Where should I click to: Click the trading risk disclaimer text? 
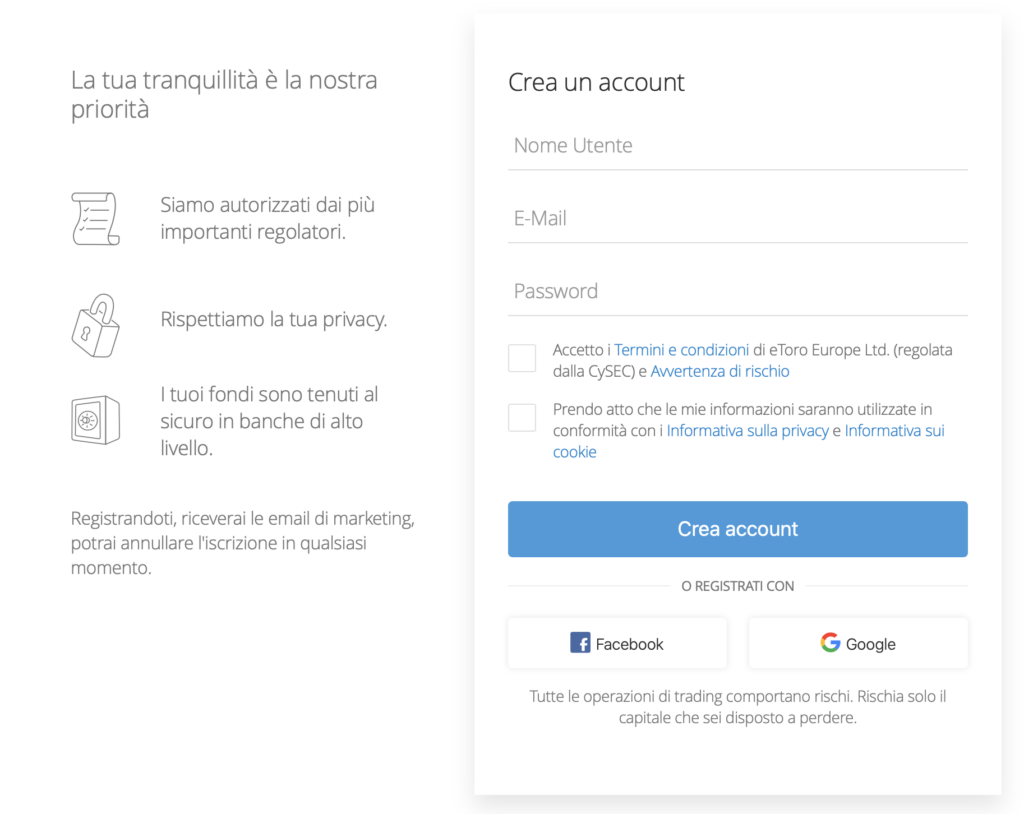coord(737,707)
